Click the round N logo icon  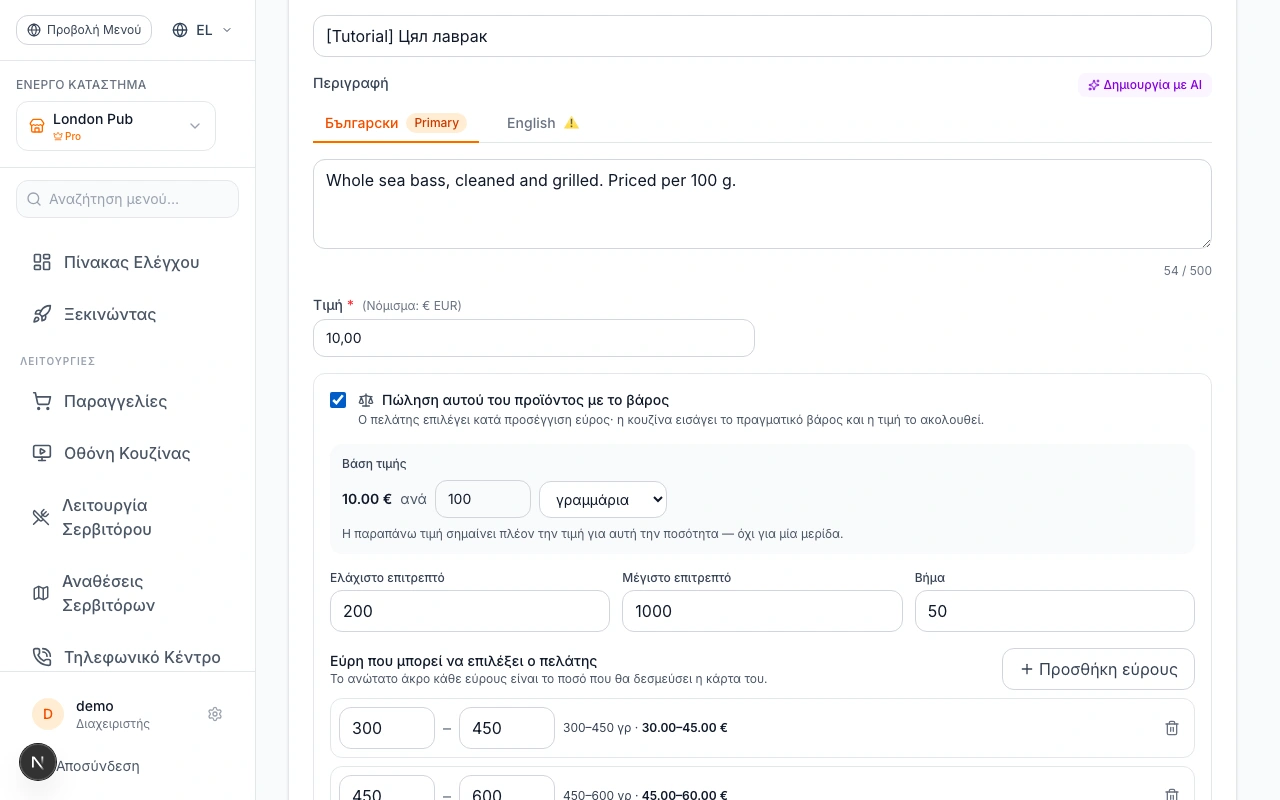[38, 762]
